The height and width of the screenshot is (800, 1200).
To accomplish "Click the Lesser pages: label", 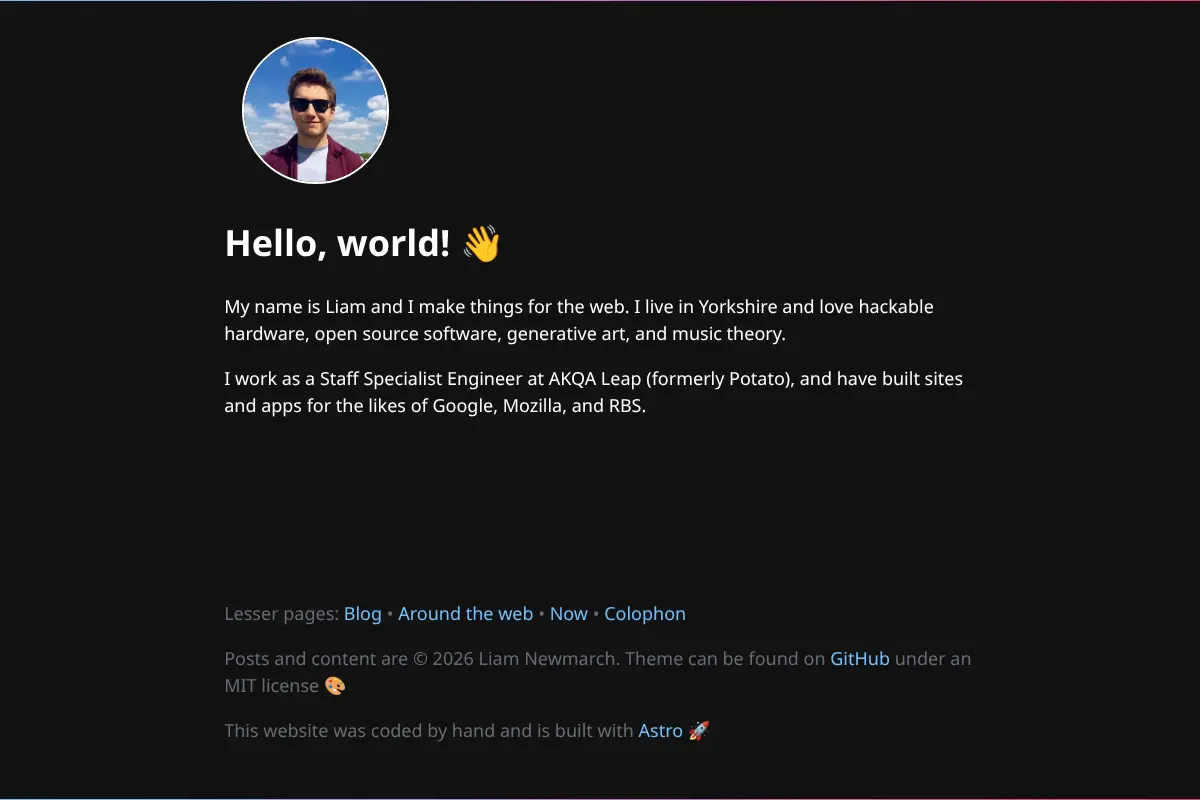I will (x=282, y=614).
